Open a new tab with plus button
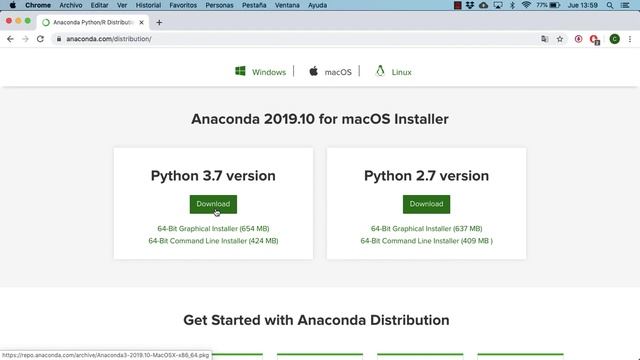This screenshot has width=640, height=360. [159, 22]
